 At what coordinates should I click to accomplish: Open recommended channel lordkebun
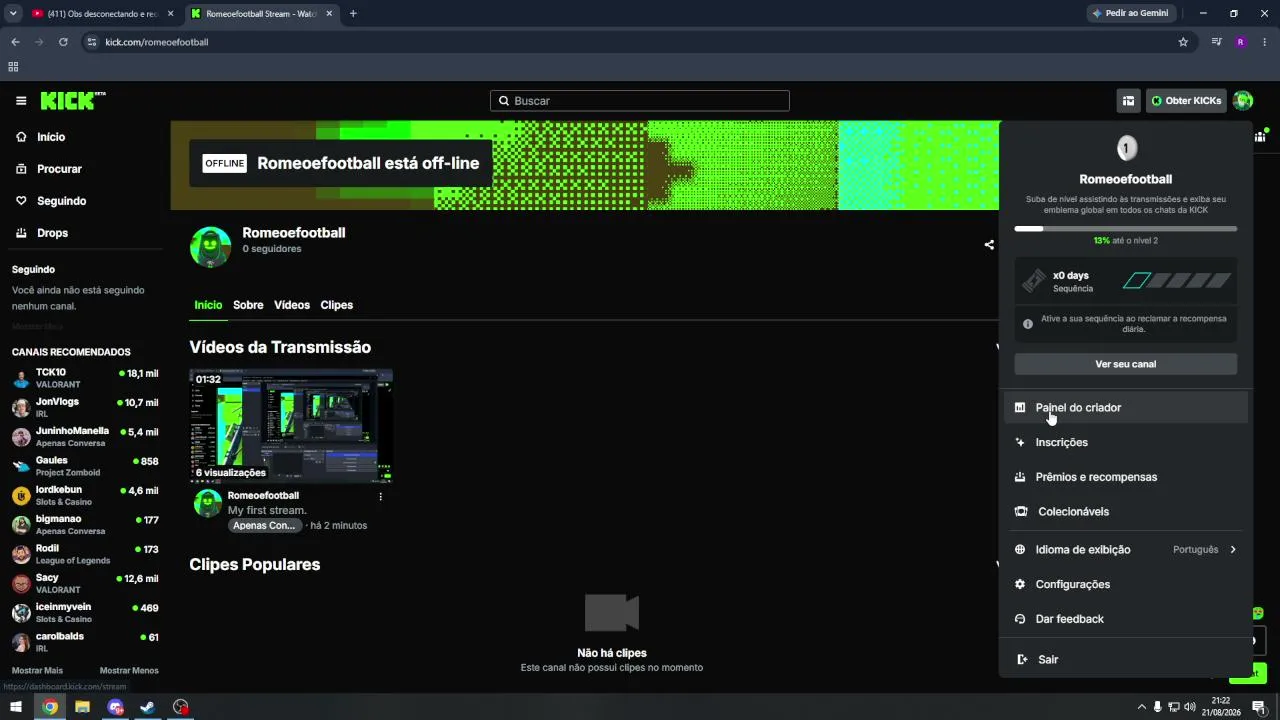click(85, 495)
